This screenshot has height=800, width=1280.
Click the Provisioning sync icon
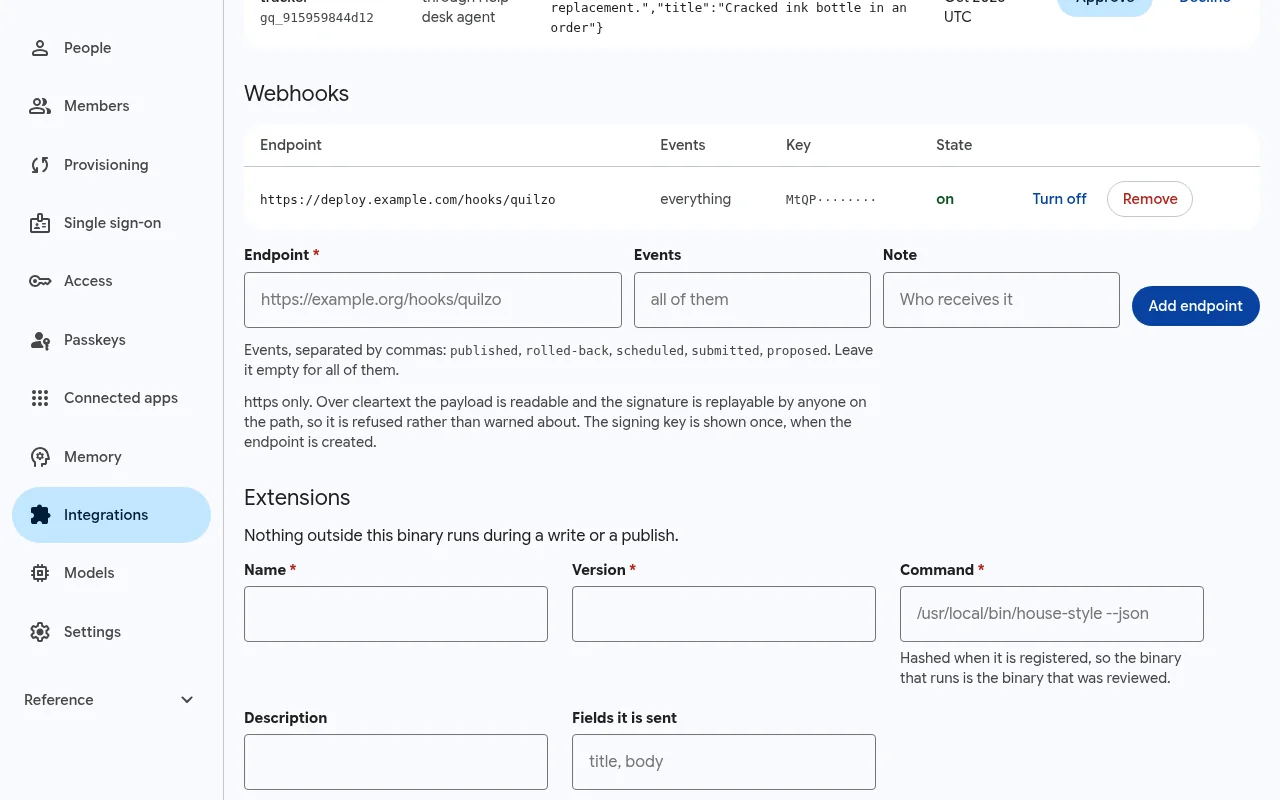[x=40, y=165]
